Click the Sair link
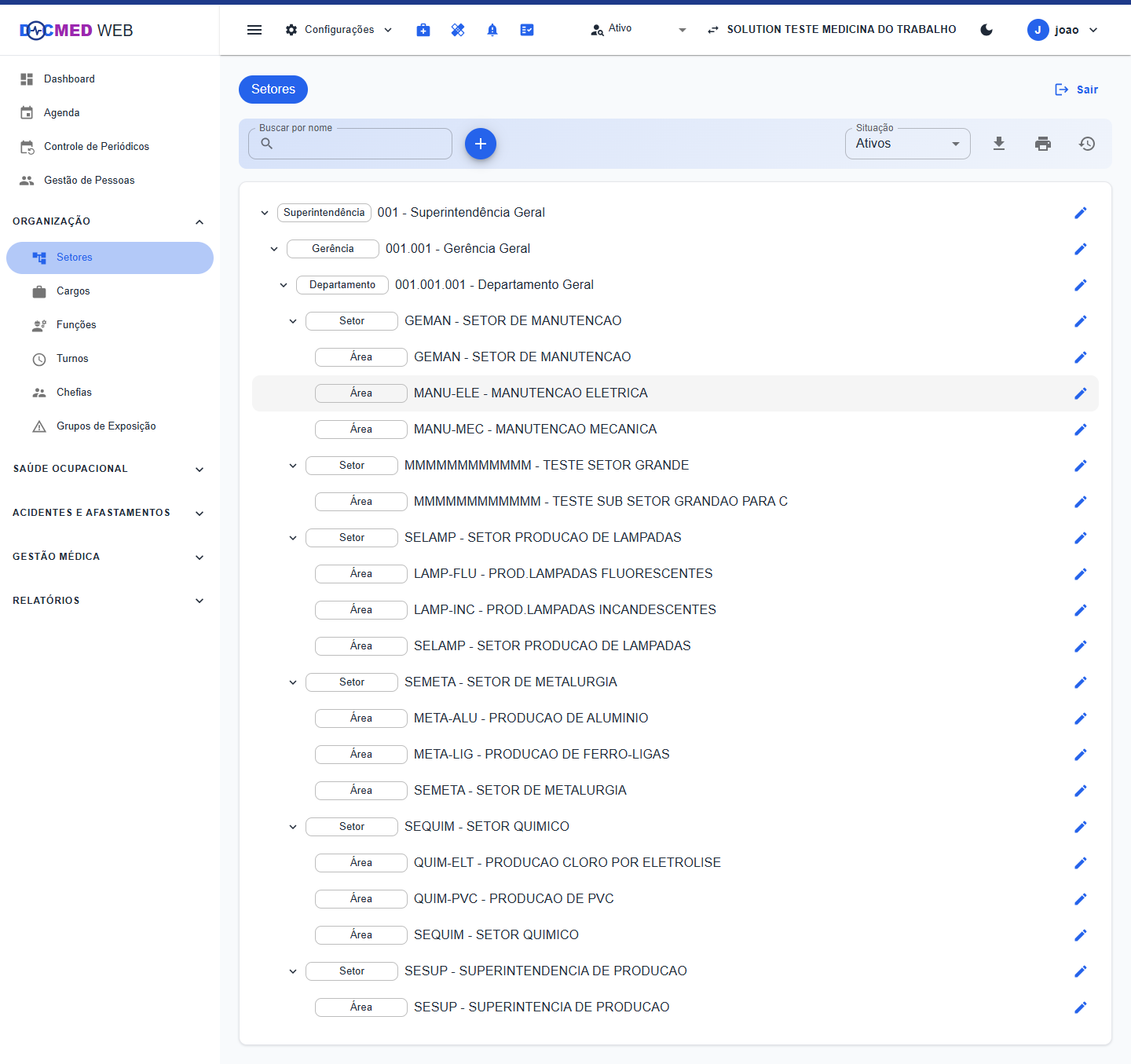This screenshot has width=1131, height=1064. coord(1076,90)
